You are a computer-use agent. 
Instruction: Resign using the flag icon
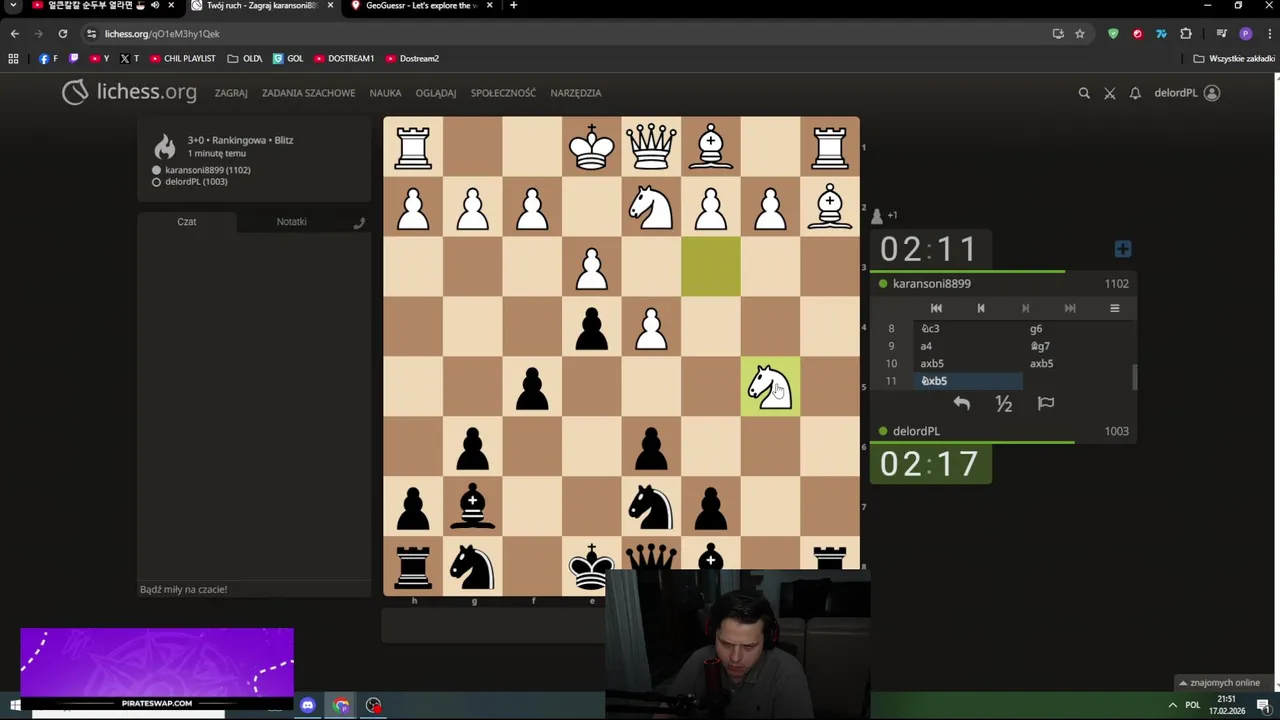[x=1046, y=403]
